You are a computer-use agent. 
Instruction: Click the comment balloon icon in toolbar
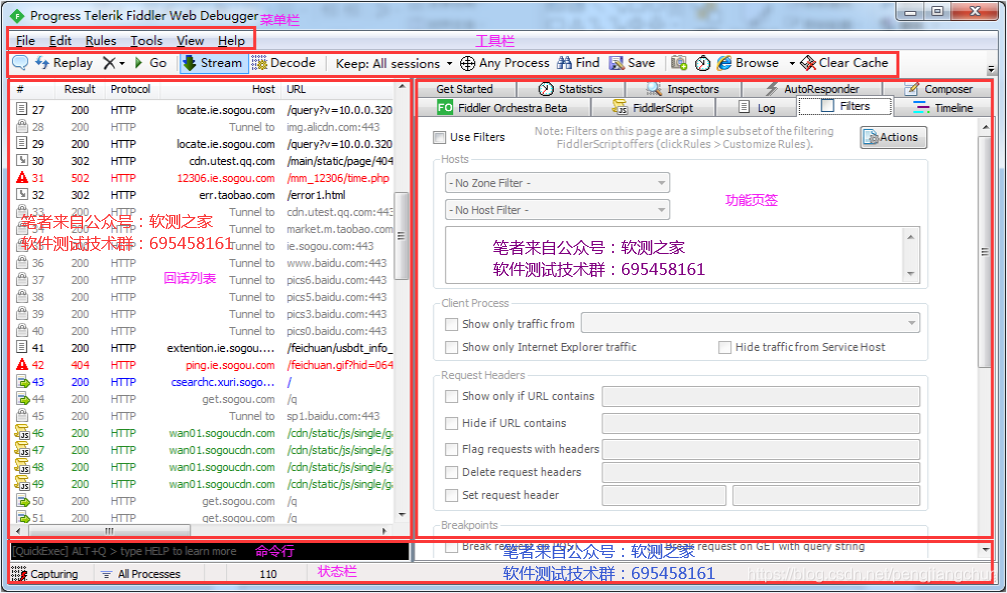coord(21,62)
